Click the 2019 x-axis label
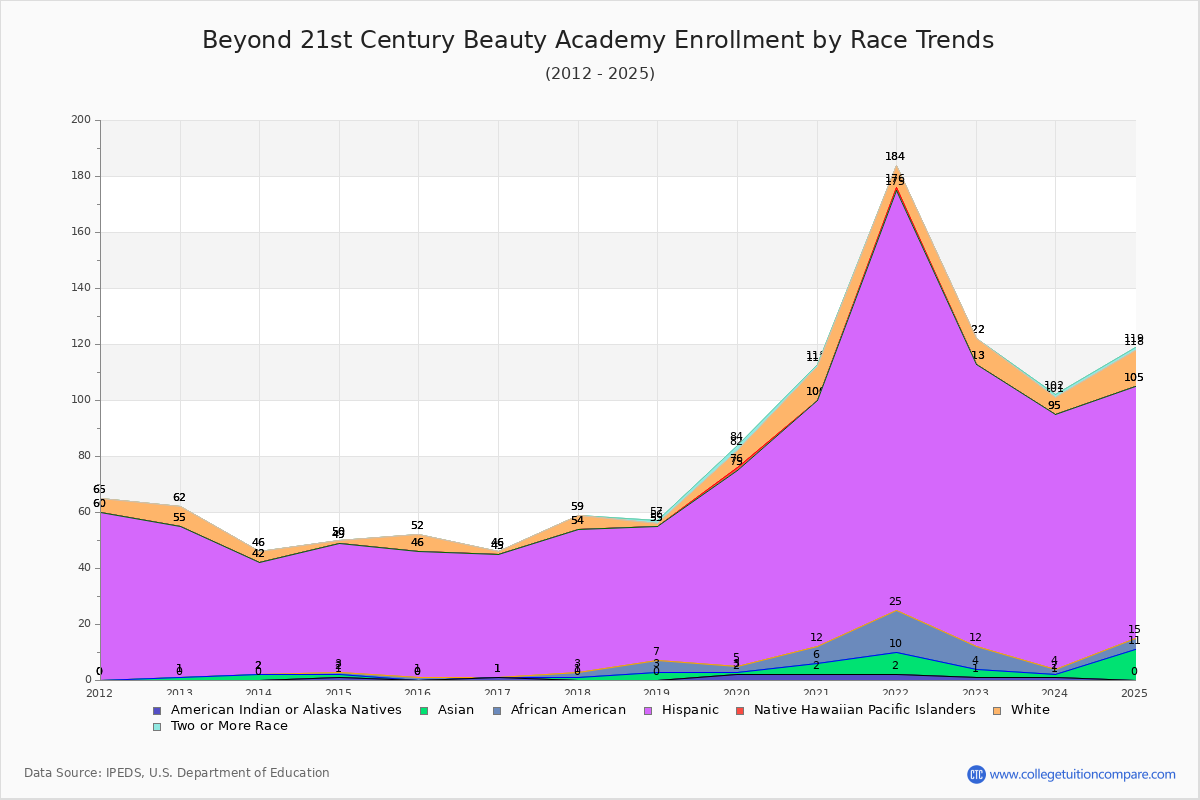 click(x=658, y=692)
